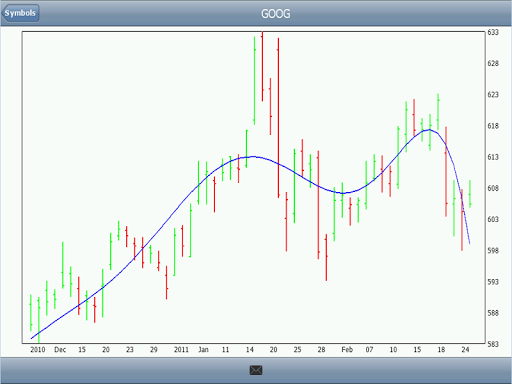The height and width of the screenshot is (384, 512).
Task: Click the 633 price axis label
Action: [493, 32]
